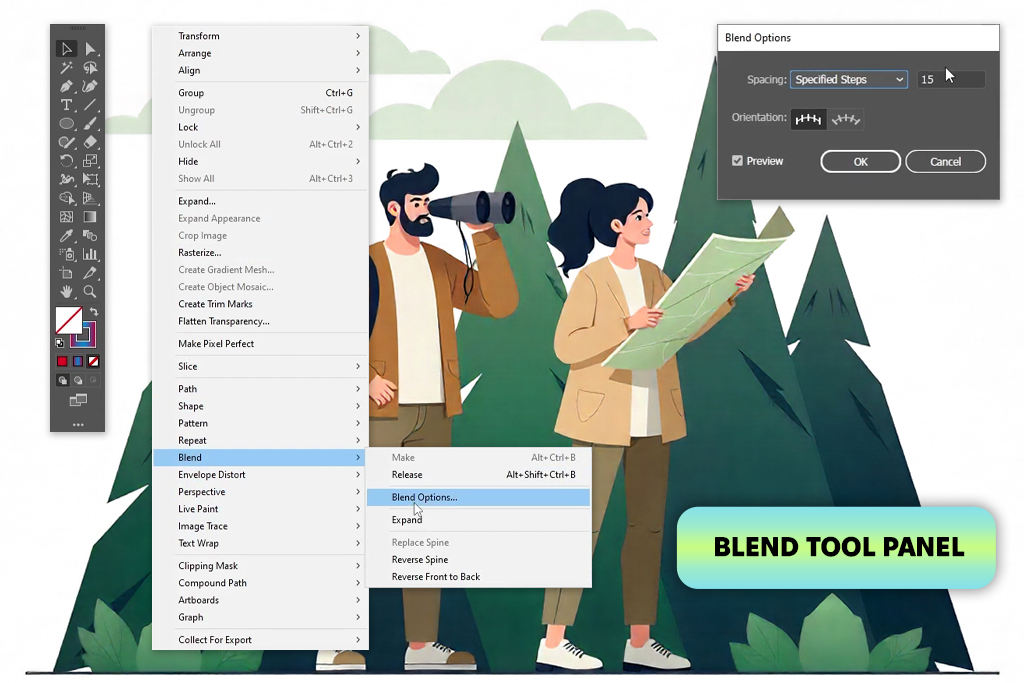This screenshot has height=683, width=1024.
Task: Select the Hand tool
Action: 66,291
